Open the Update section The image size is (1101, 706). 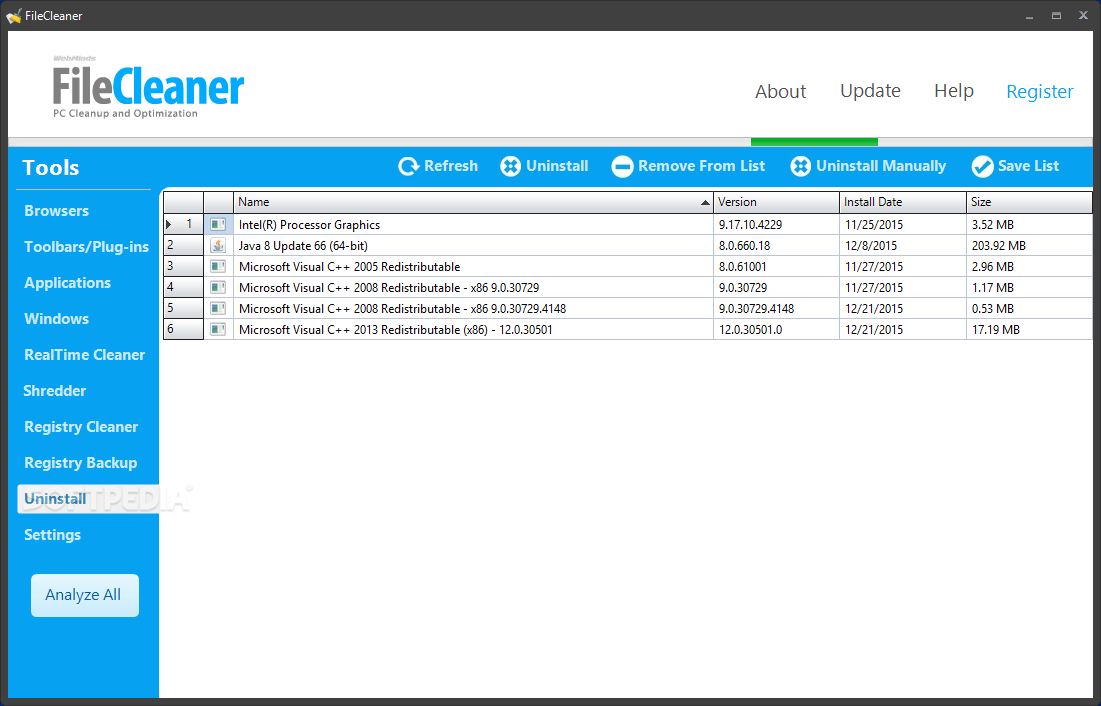tap(870, 91)
